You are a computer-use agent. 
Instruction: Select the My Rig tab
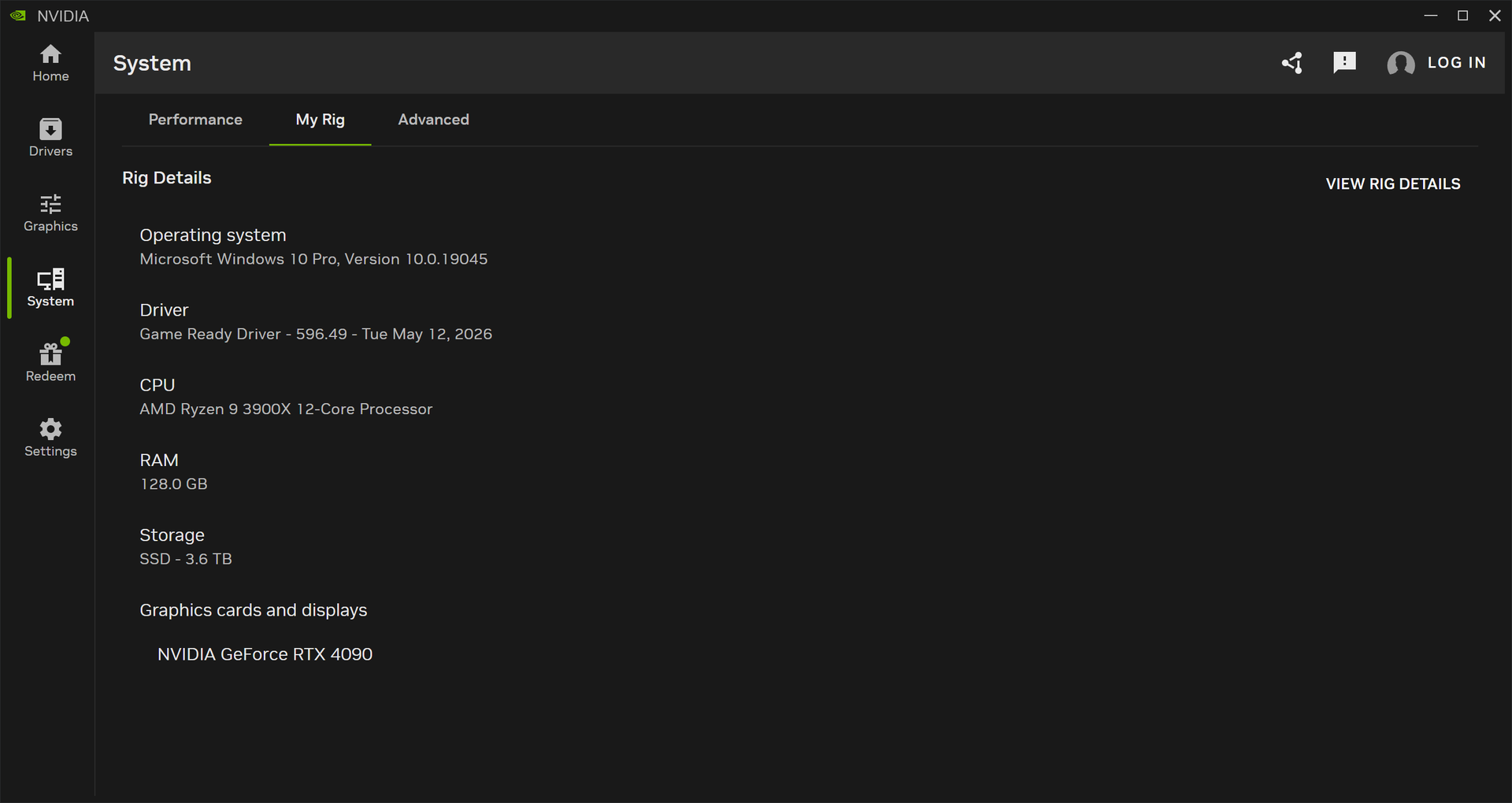(x=320, y=120)
